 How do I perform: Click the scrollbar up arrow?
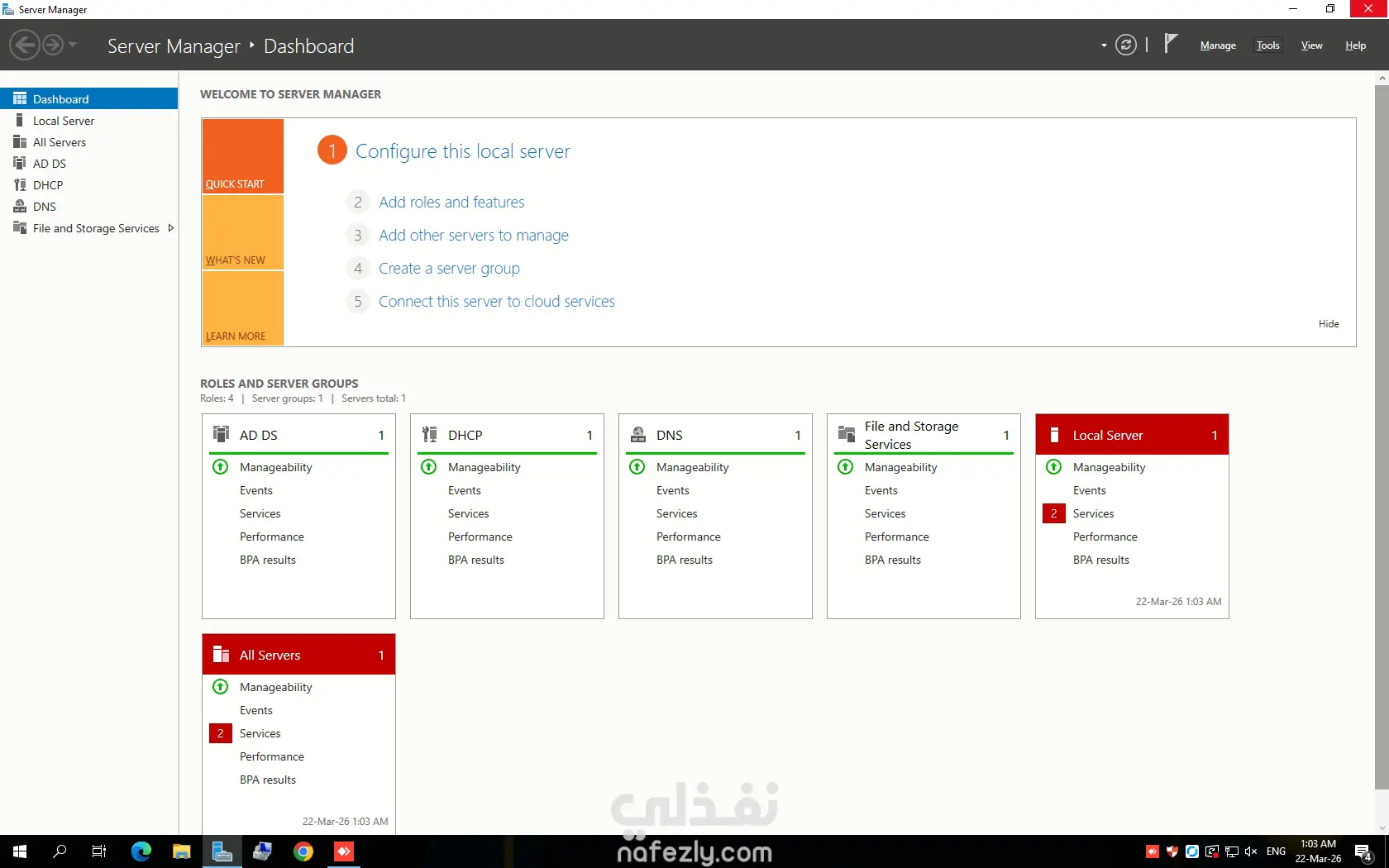click(1382, 78)
